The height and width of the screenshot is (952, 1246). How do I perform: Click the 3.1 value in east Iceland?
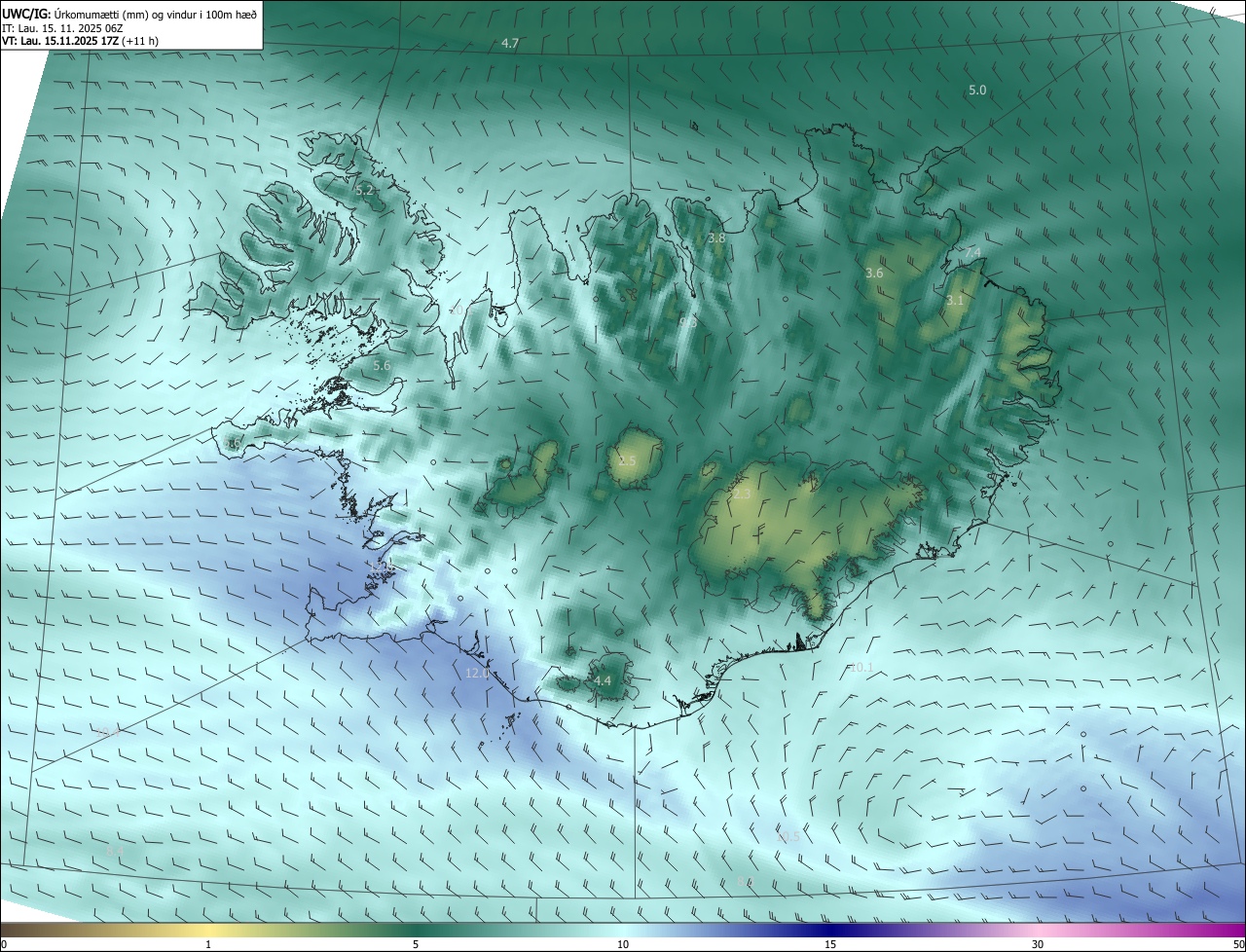pyautogui.click(x=955, y=300)
